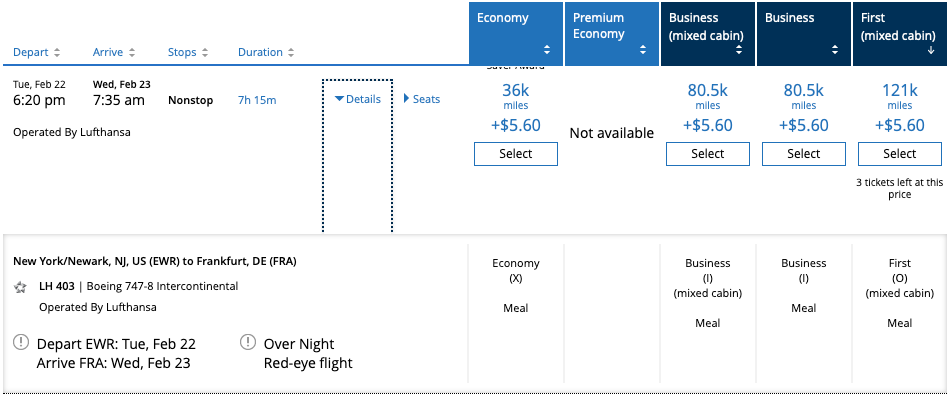
Task: Click the info icon next to Depart EWR
Action: coord(21,343)
